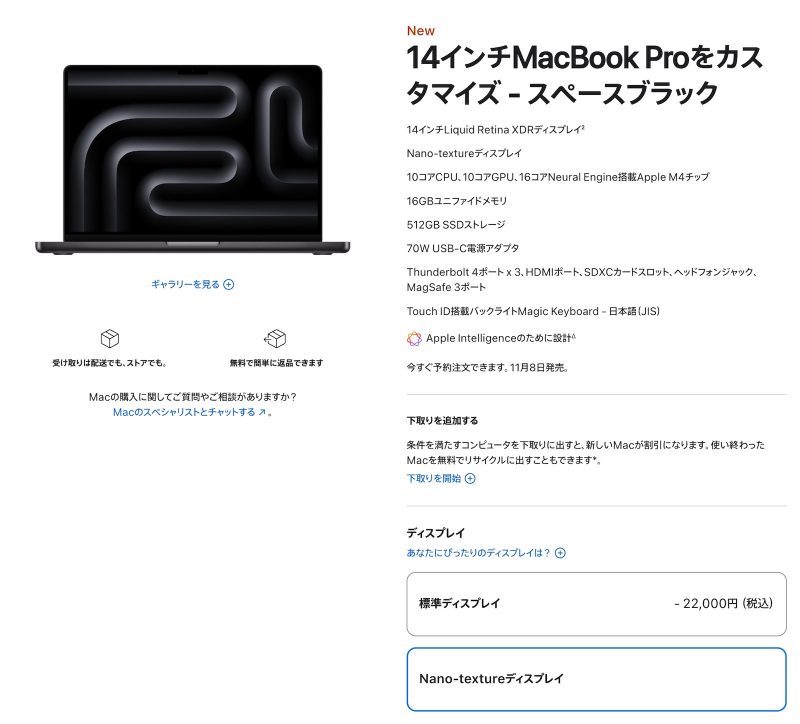Click the plus icon beside ギャラリーを見る

tap(229, 285)
